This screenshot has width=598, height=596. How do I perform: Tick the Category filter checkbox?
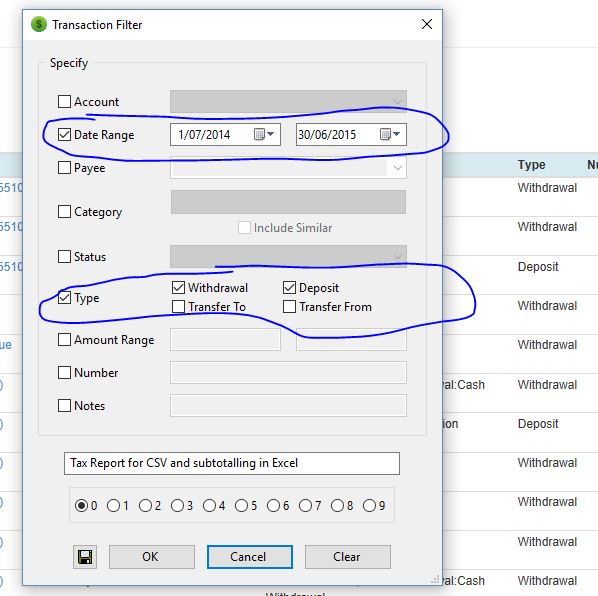tap(64, 212)
